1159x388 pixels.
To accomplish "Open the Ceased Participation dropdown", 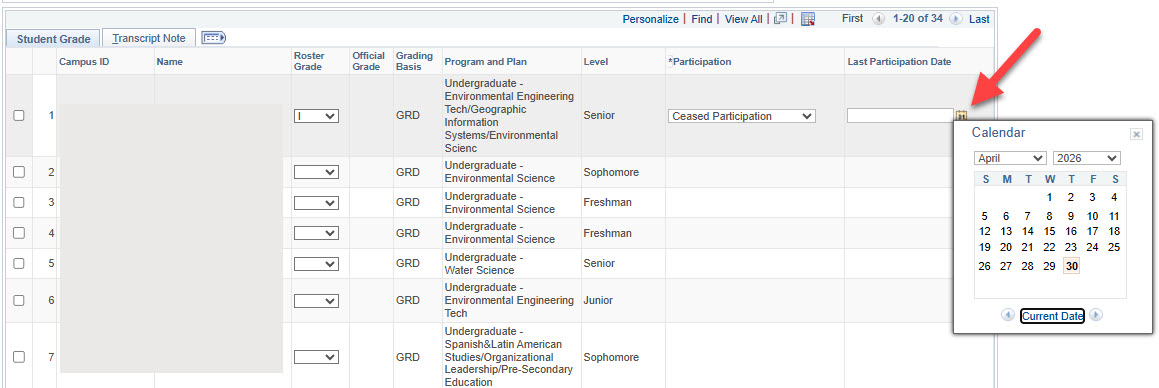I will coord(741,116).
